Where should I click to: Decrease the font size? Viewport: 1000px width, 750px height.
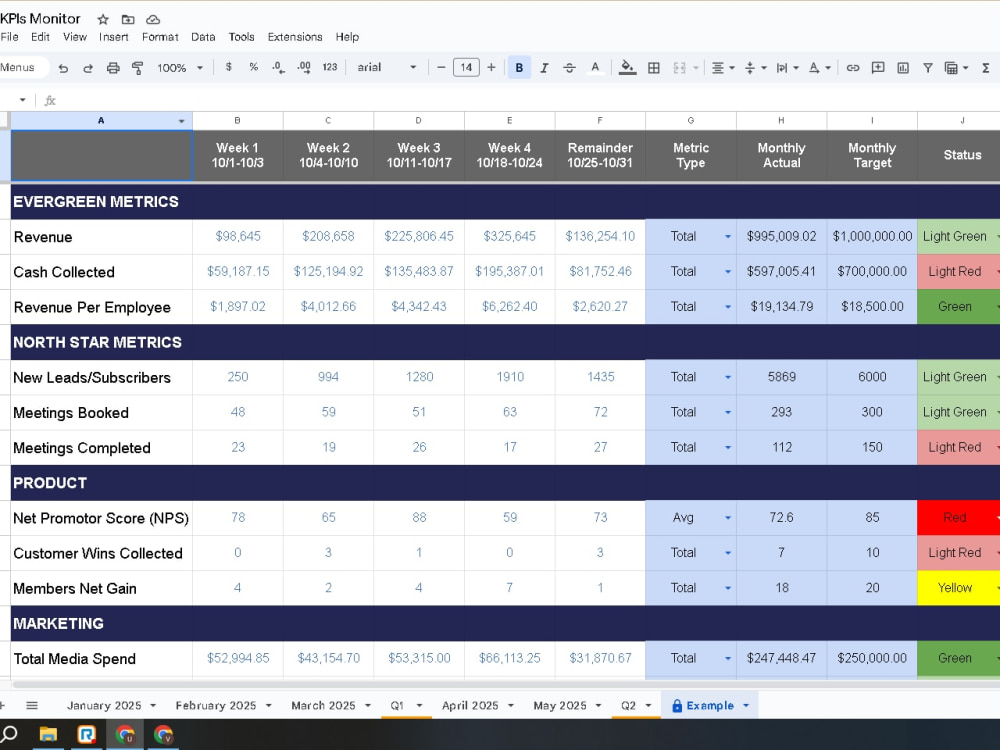[x=441, y=67]
